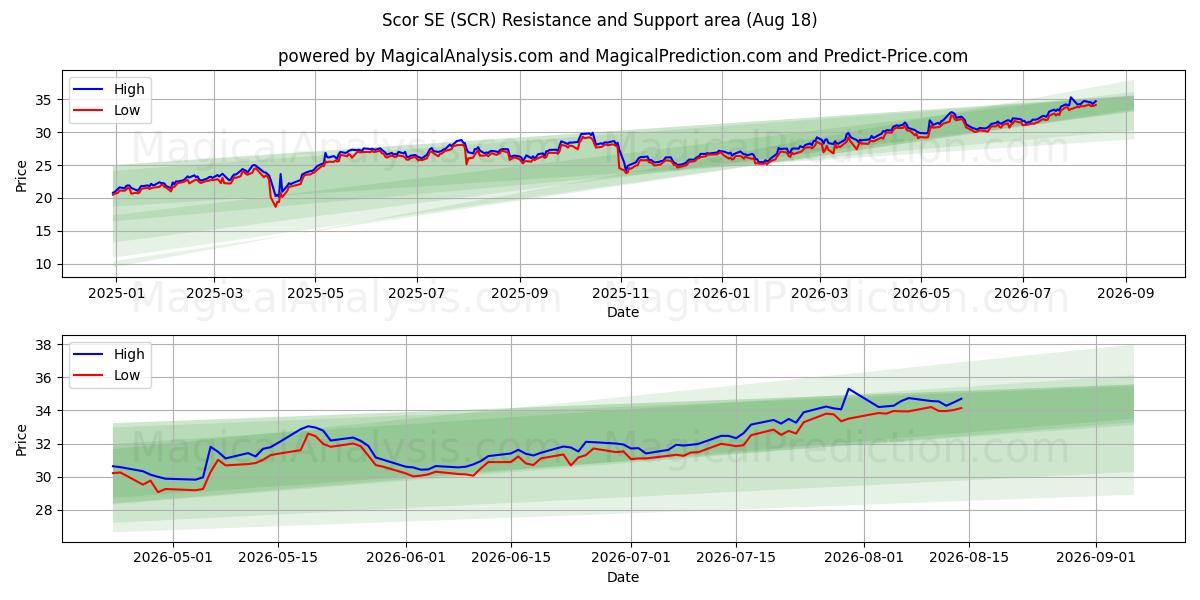Click the price tick '25' on the top chart
Screen dimensions: 1200x600
(46, 166)
